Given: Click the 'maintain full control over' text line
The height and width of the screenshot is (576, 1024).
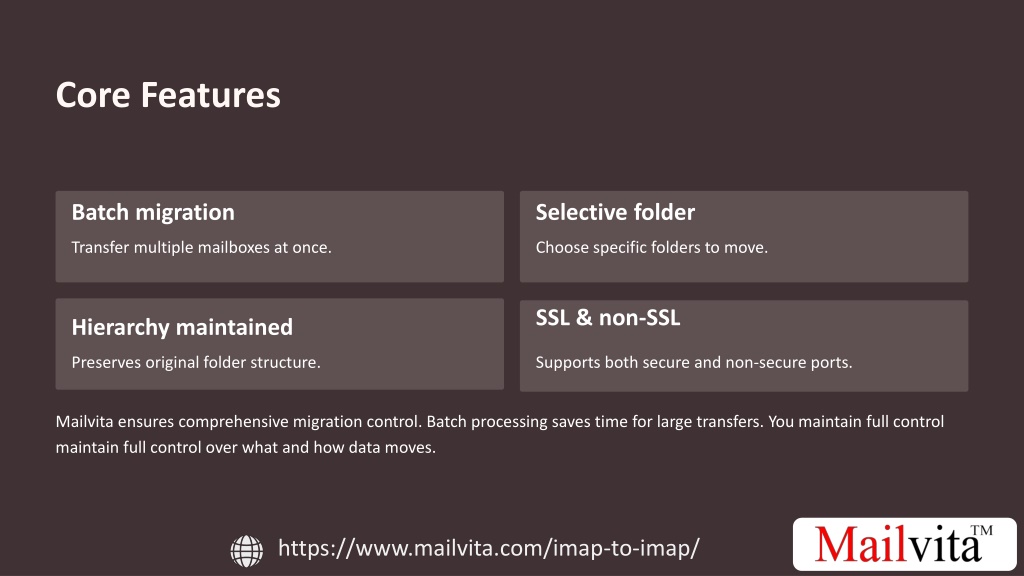Looking at the screenshot, I should pos(246,447).
